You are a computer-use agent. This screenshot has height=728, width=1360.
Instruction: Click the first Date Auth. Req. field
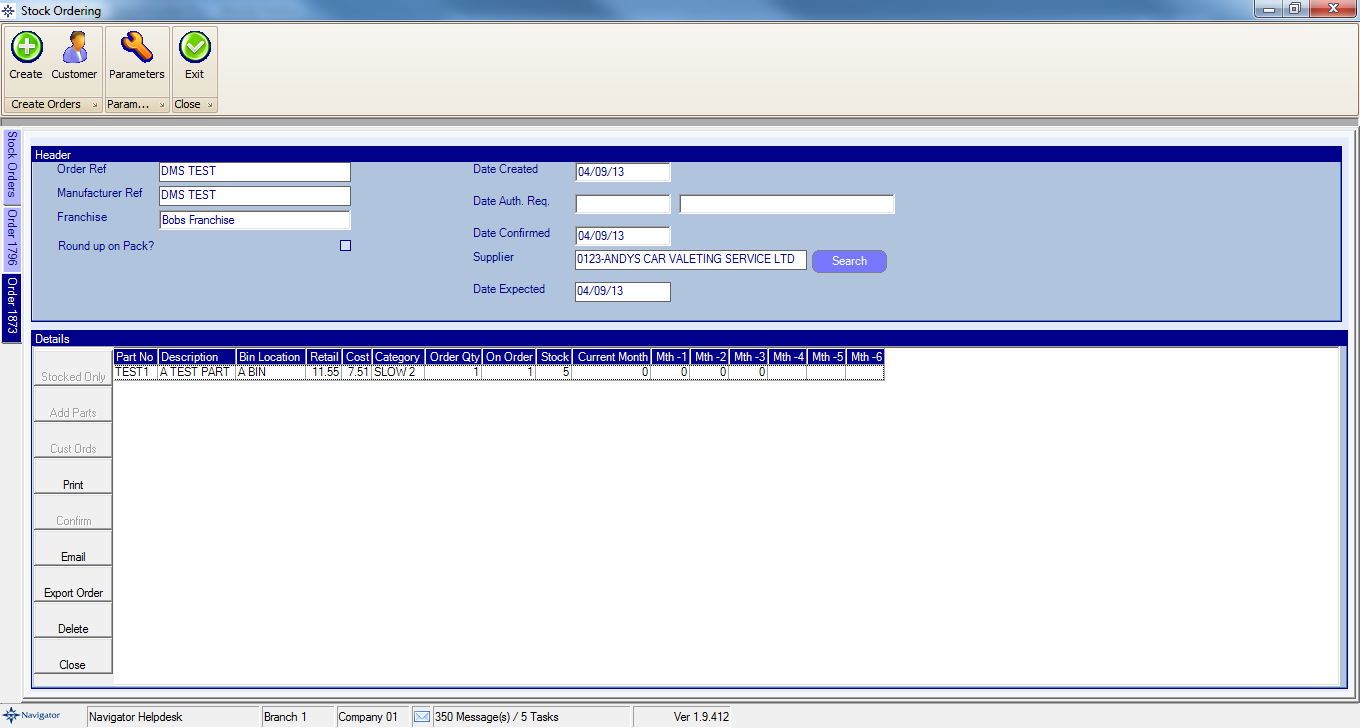pos(623,204)
